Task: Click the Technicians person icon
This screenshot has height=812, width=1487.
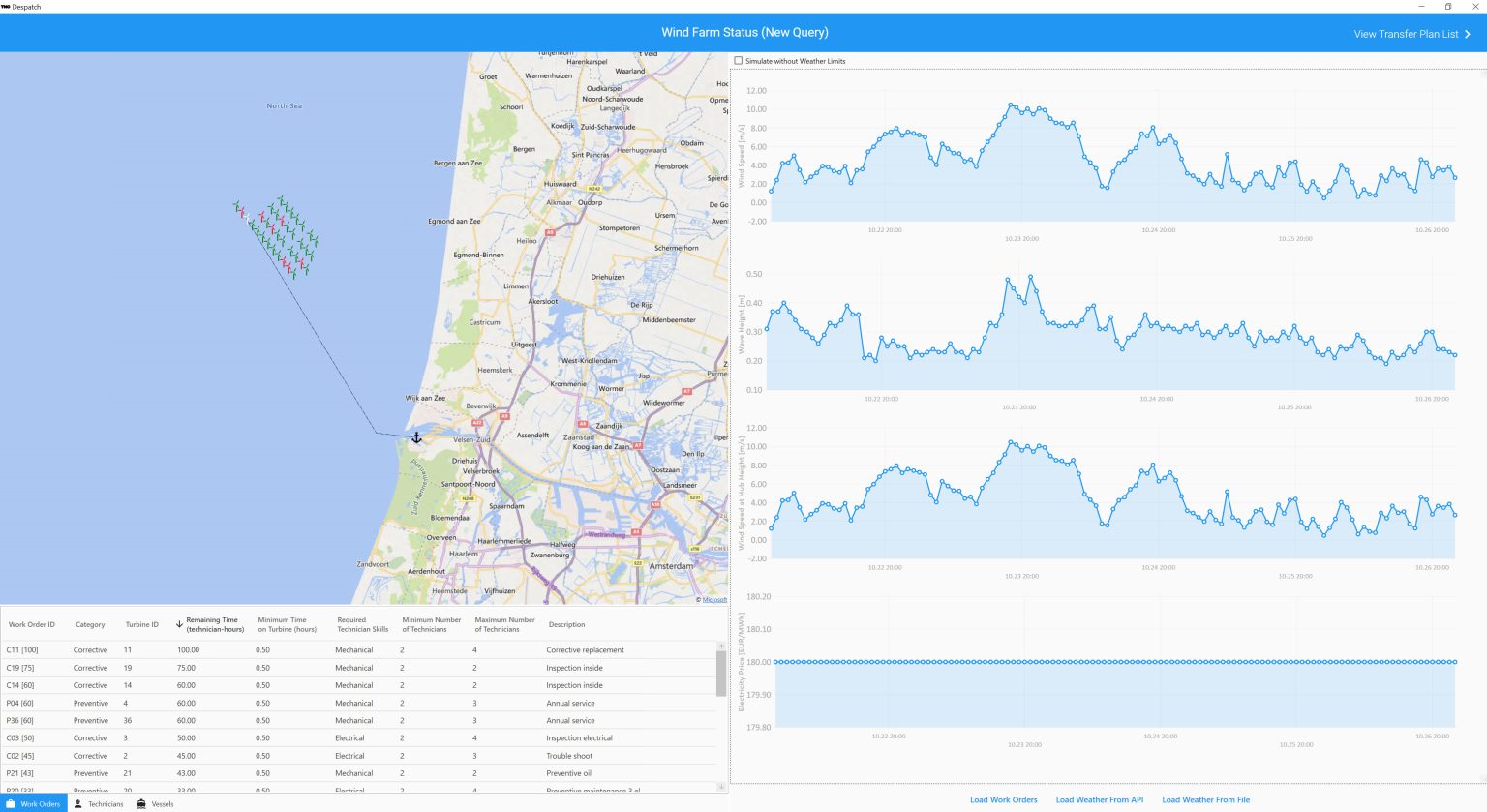Action: (x=78, y=804)
